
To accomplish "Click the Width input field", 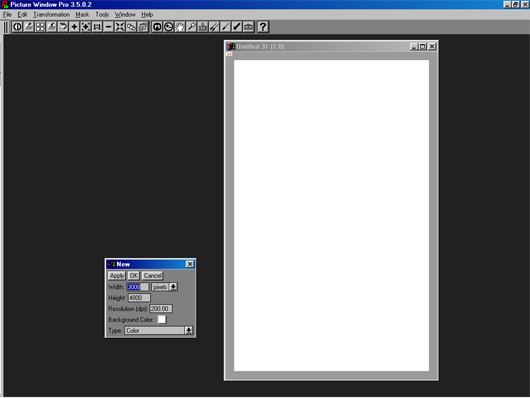I will pyautogui.click(x=138, y=287).
